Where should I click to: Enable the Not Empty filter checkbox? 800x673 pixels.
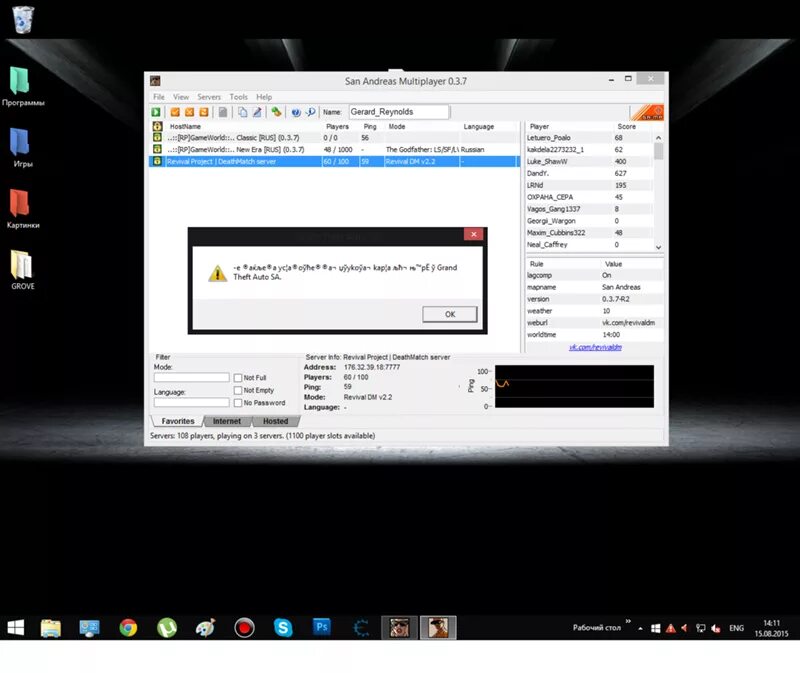click(x=238, y=390)
